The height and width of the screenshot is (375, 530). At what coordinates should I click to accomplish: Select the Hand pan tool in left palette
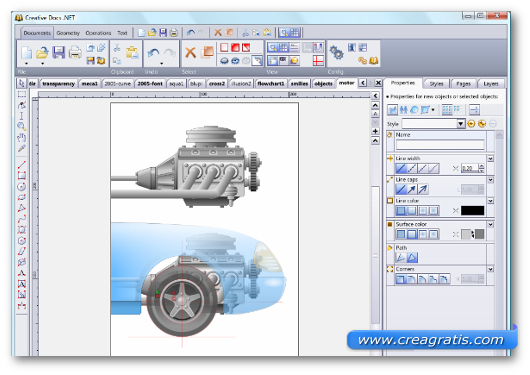pos(22,137)
